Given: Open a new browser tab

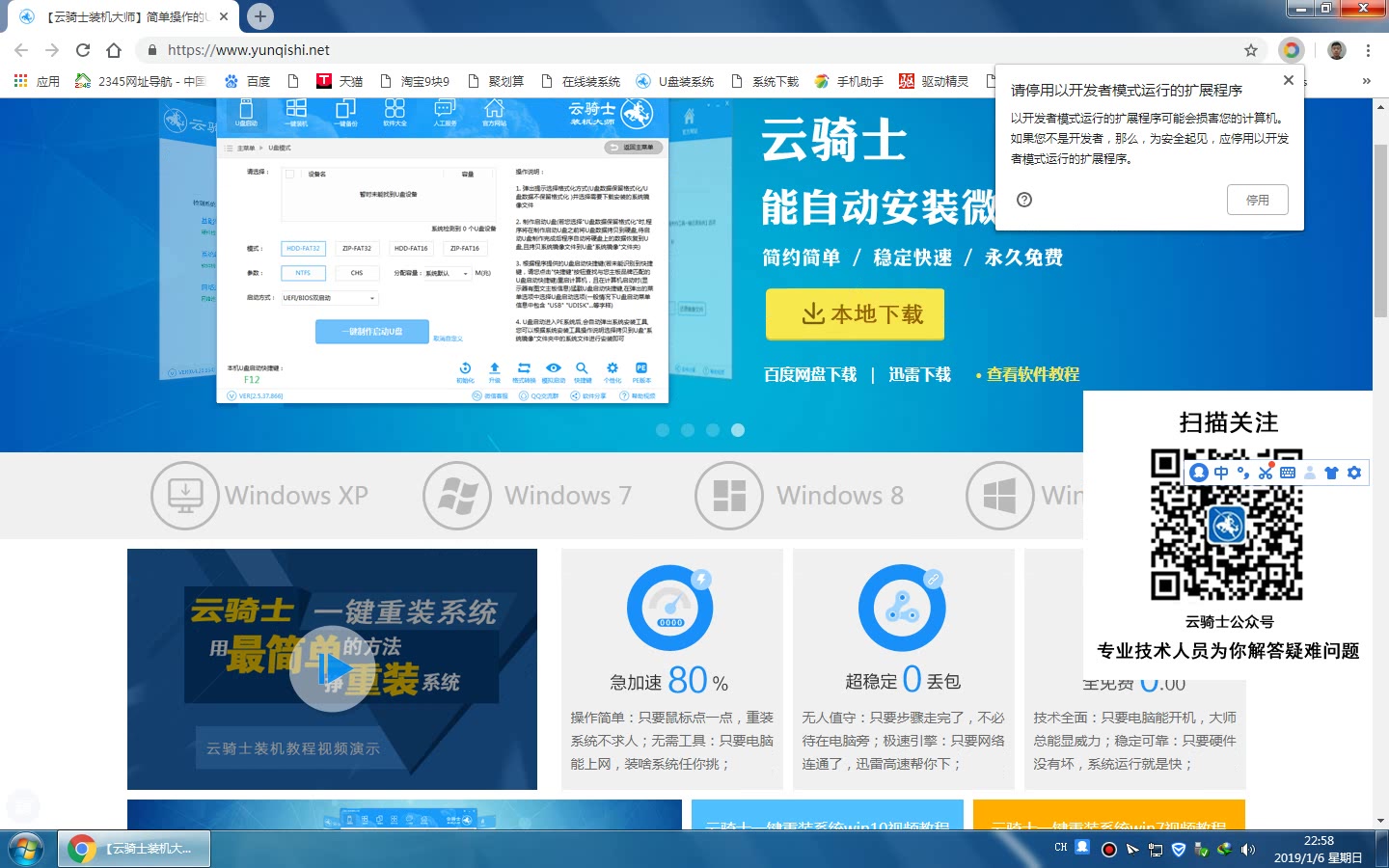Looking at the screenshot, I should (260, 15).
